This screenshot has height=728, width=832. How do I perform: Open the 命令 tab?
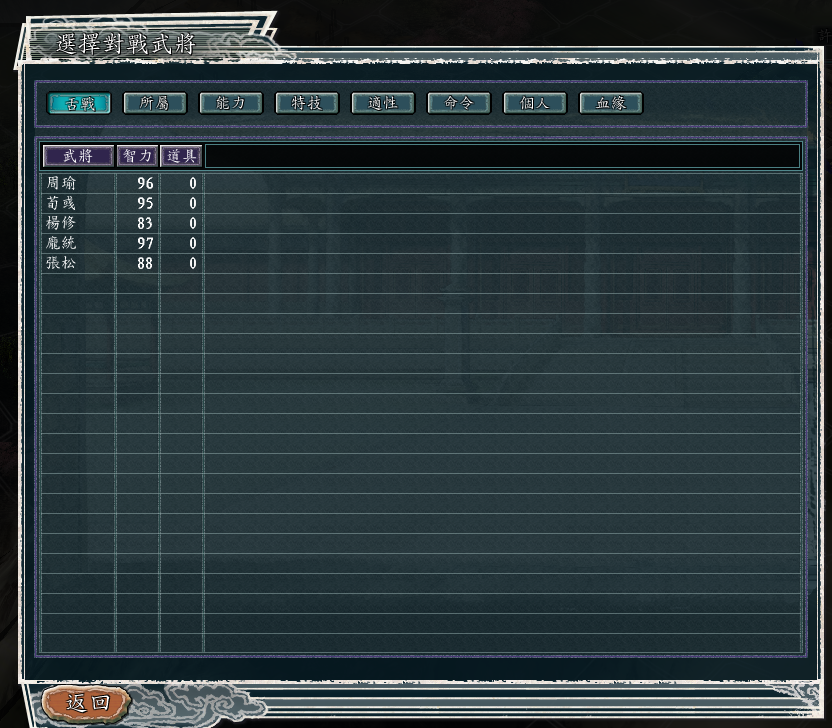pos(459,103)
